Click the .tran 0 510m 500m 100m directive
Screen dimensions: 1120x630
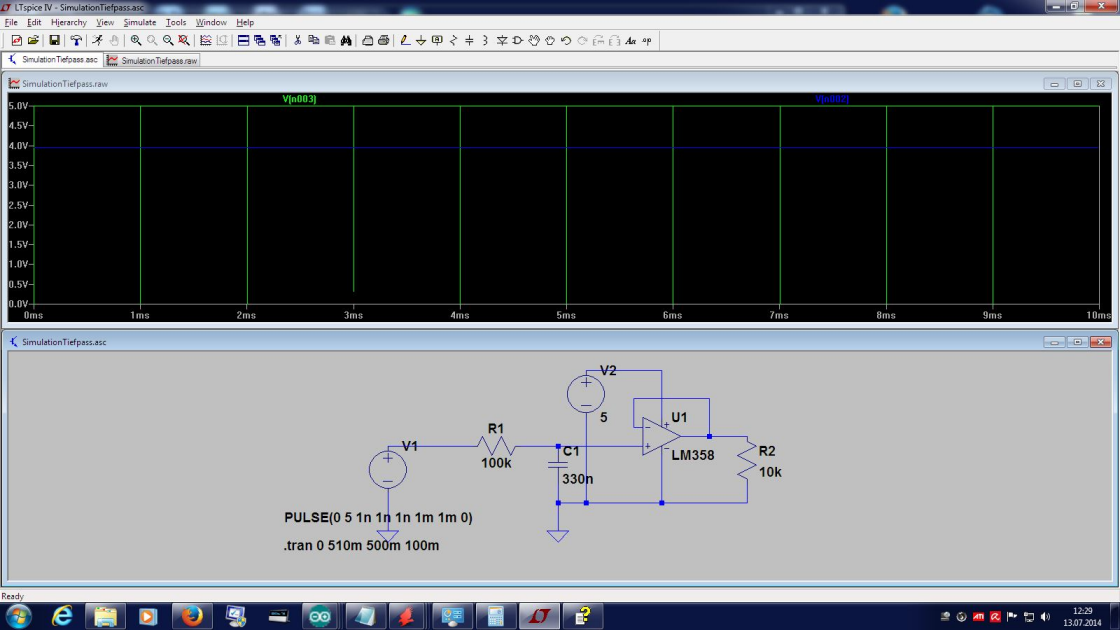(x=361, y=546)
